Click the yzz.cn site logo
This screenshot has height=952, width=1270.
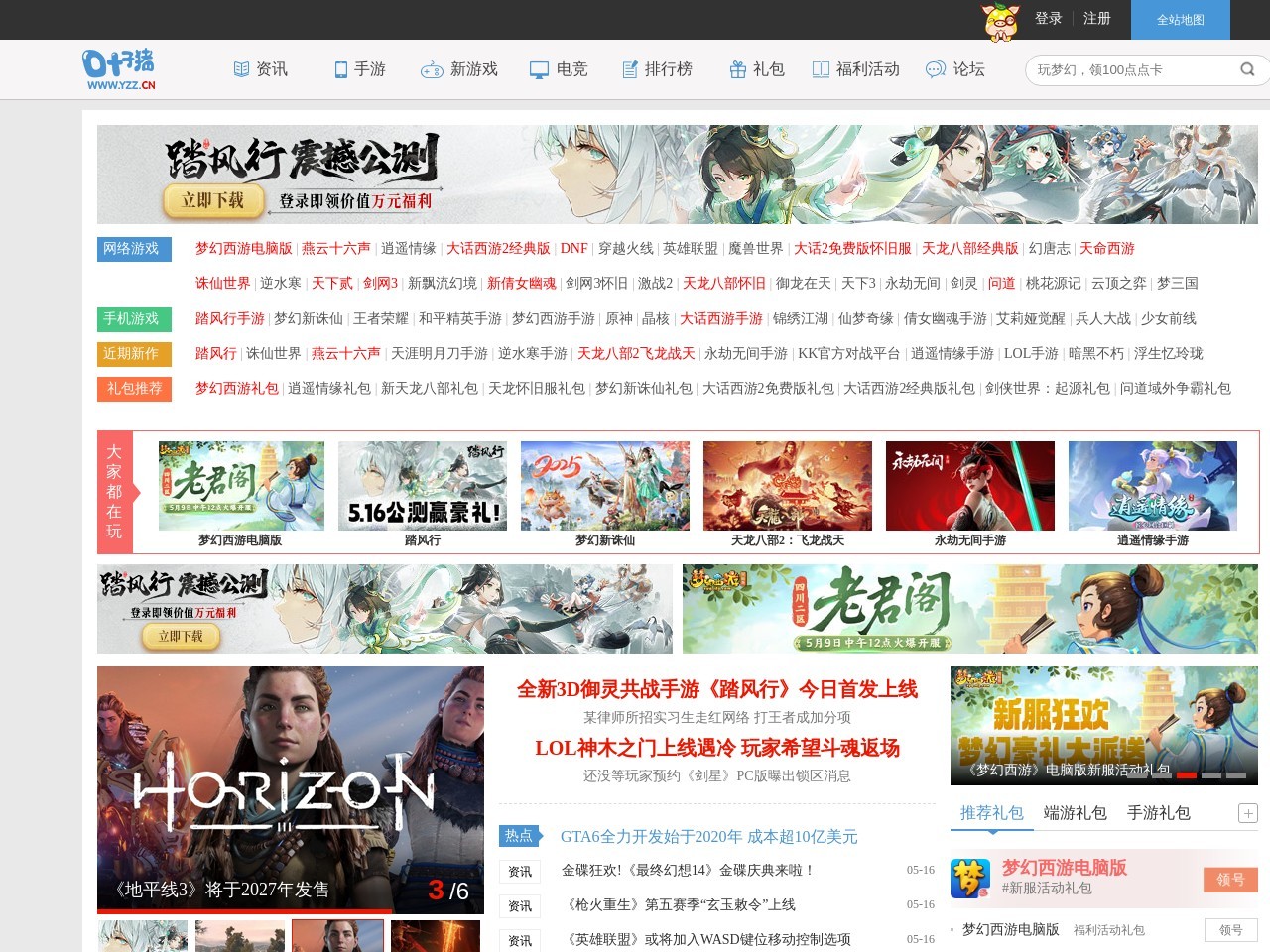[119, 69]
